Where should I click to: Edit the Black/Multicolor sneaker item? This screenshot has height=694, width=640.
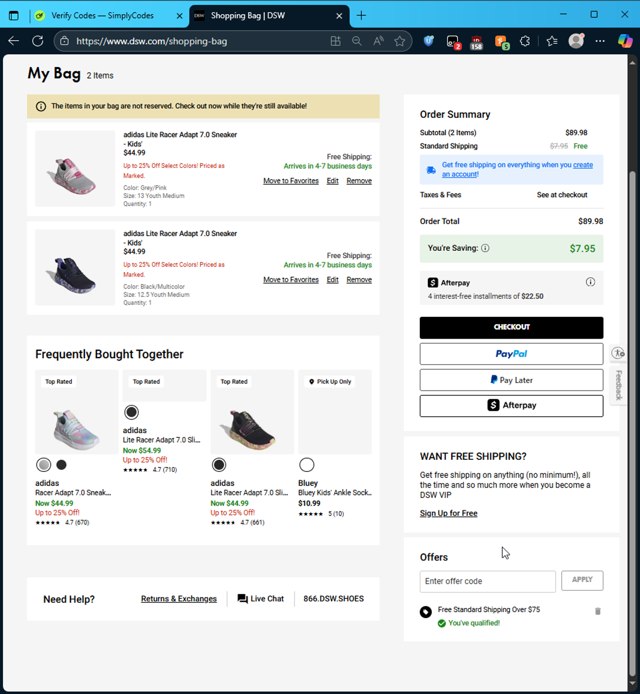point(332,279)
